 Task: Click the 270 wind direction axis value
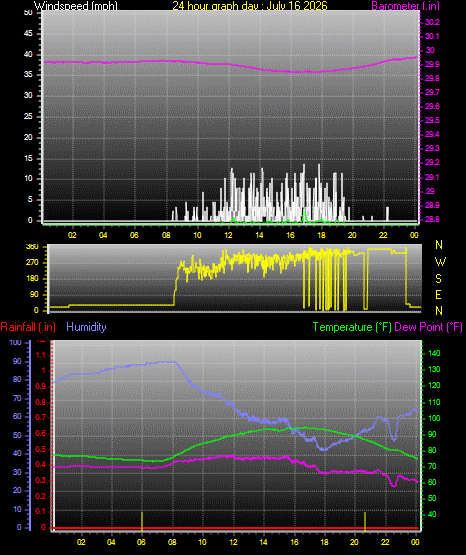[32, 263]
